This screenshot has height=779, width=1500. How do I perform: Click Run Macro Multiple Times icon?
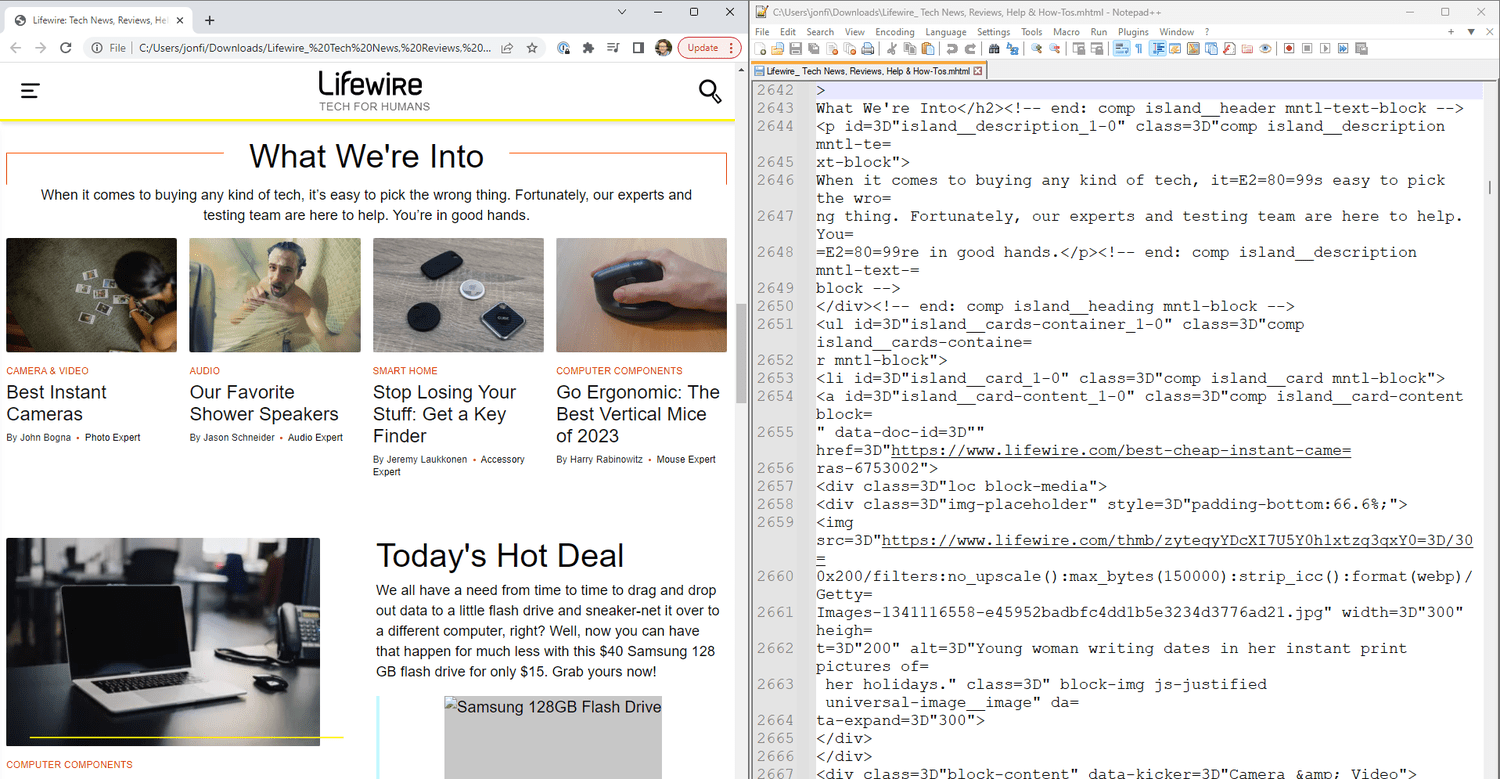1343,48
